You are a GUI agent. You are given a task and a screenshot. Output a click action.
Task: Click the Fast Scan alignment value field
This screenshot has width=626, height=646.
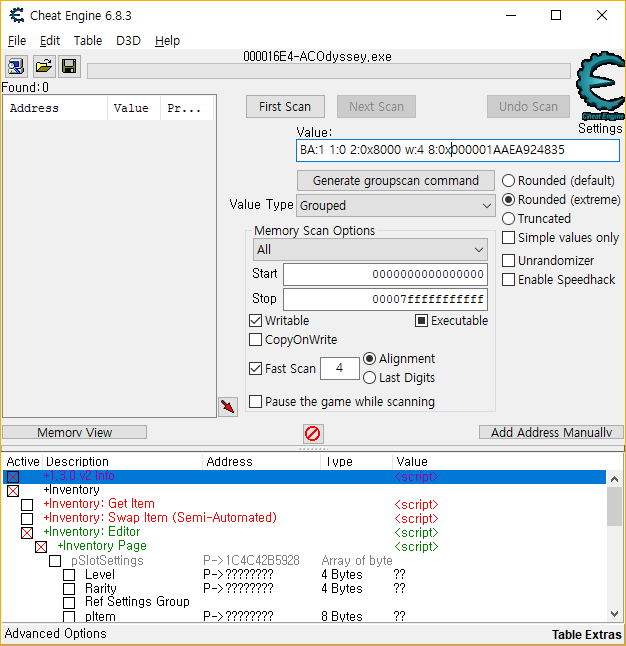coord(340,368)
